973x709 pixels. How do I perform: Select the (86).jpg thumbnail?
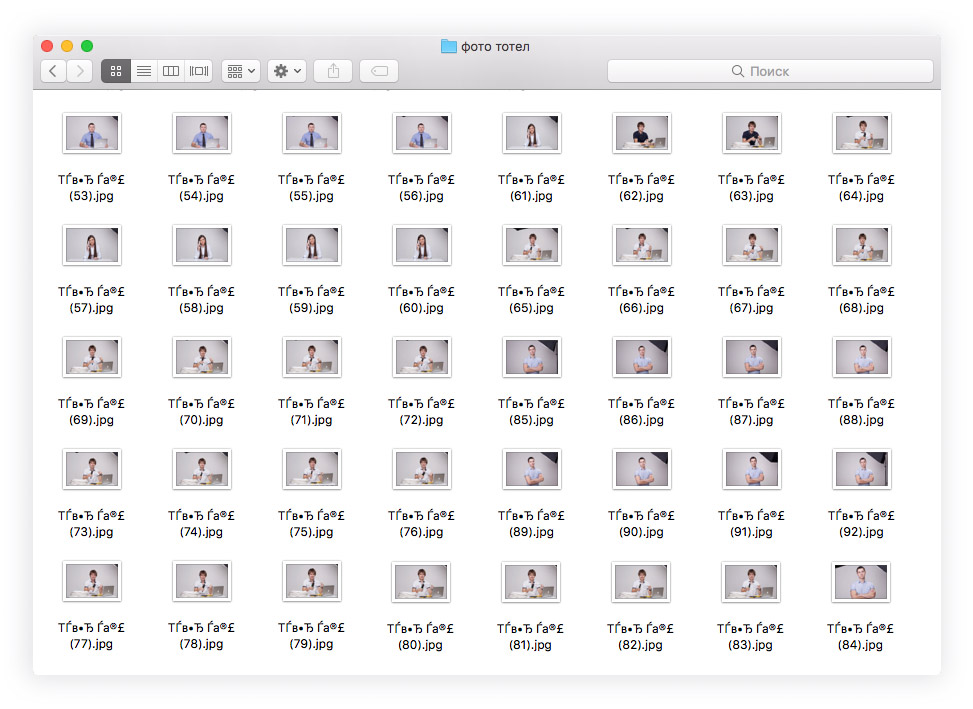(x=642, y=357)
